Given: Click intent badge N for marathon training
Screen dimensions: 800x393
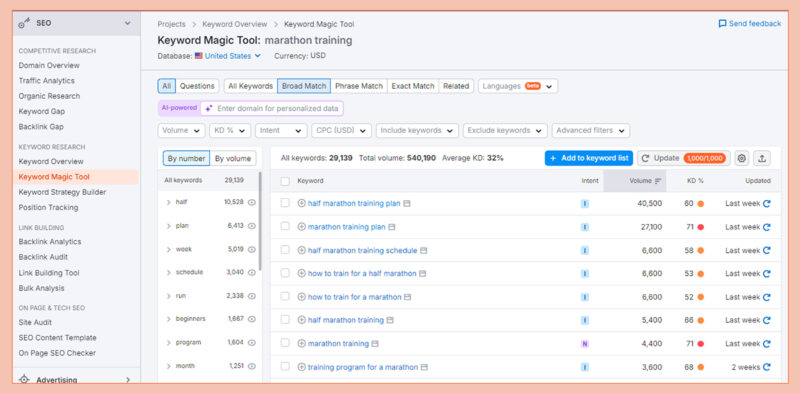Looking at the screenshot, I should pyautogui.click(x=585, y=343).
